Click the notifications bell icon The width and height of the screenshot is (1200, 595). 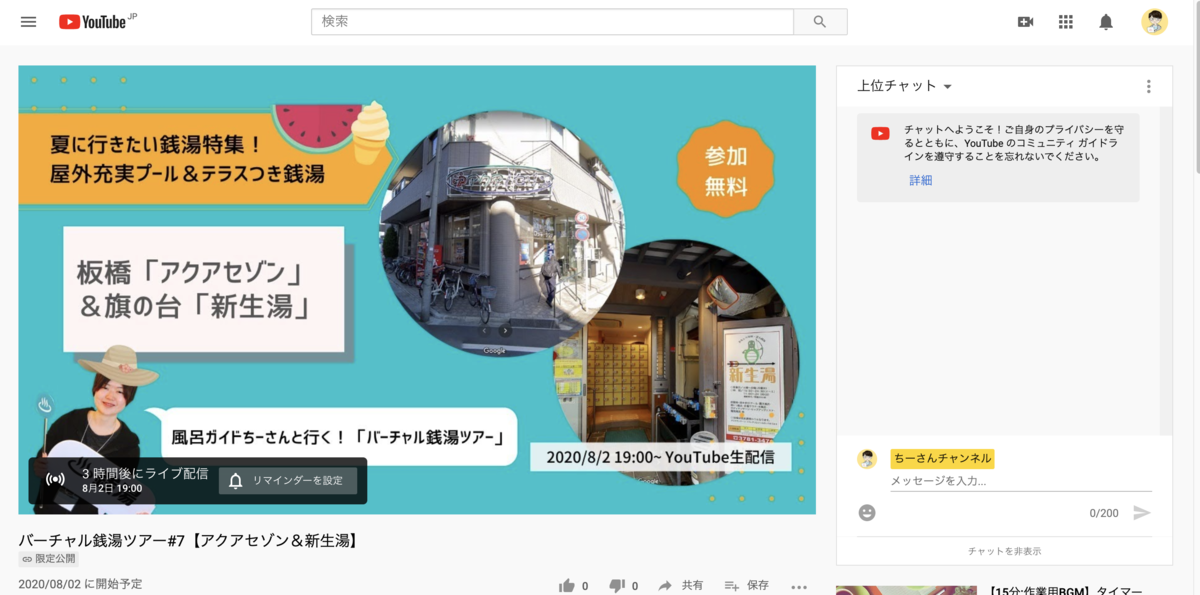point(1106,21)
